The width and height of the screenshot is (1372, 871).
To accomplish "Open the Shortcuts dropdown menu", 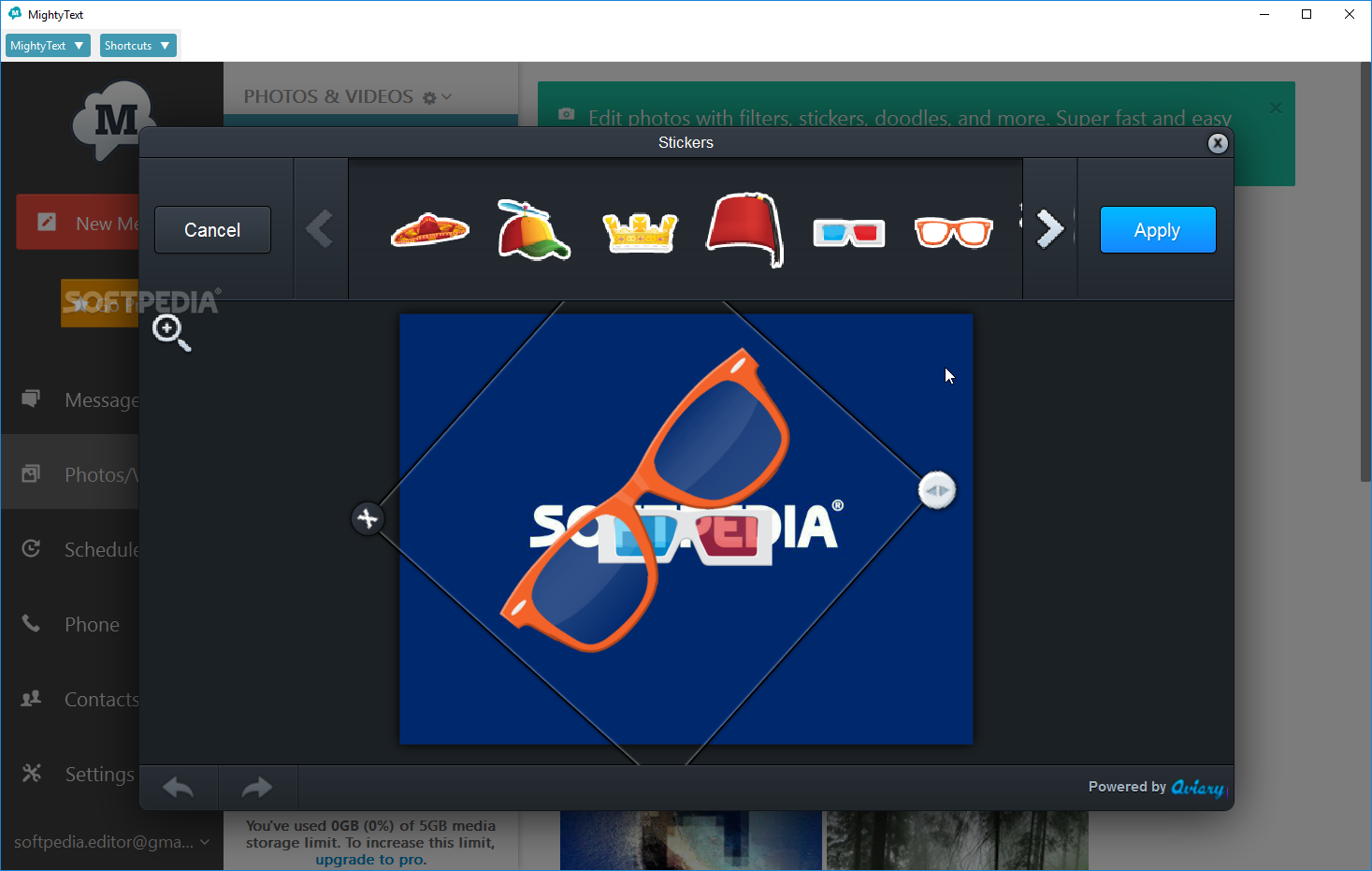I will click(137, 45).
